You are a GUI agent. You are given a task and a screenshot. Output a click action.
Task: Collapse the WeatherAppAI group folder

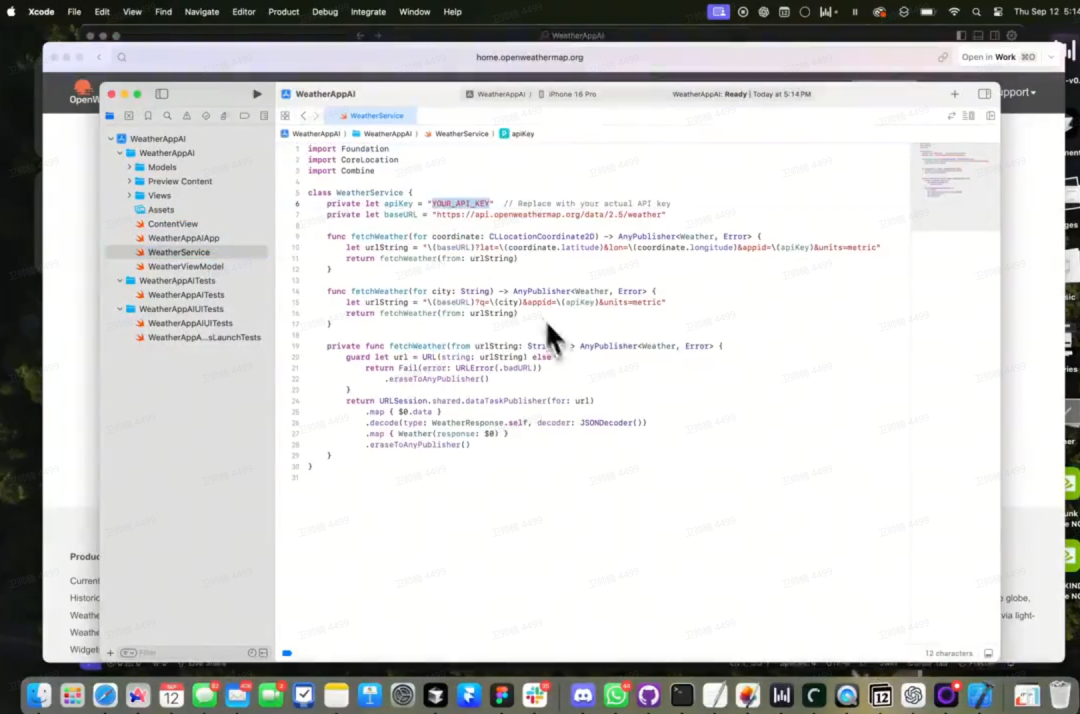[120, 153]
